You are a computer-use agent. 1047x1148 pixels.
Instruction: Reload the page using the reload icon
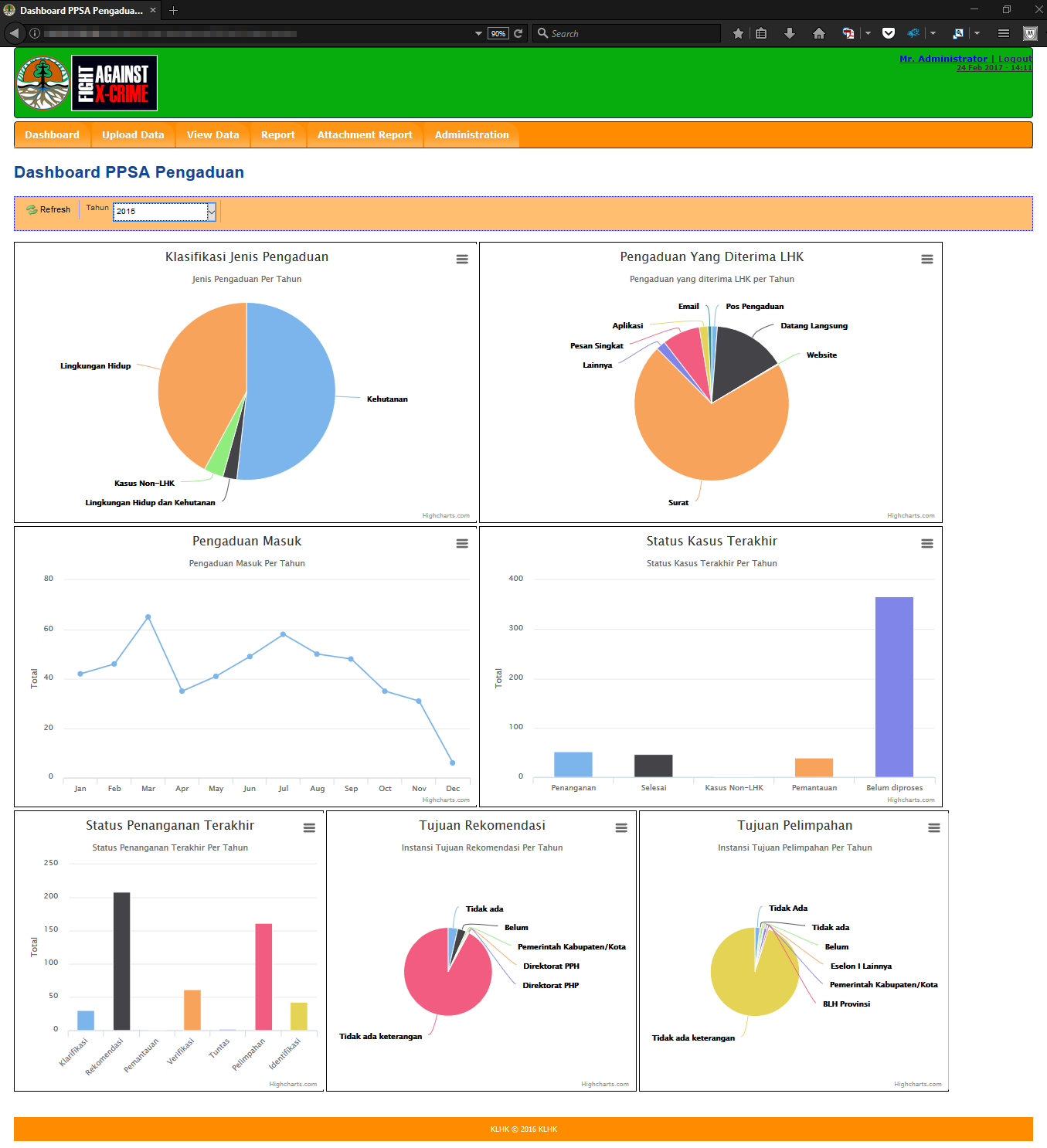(x=518, y=33)
